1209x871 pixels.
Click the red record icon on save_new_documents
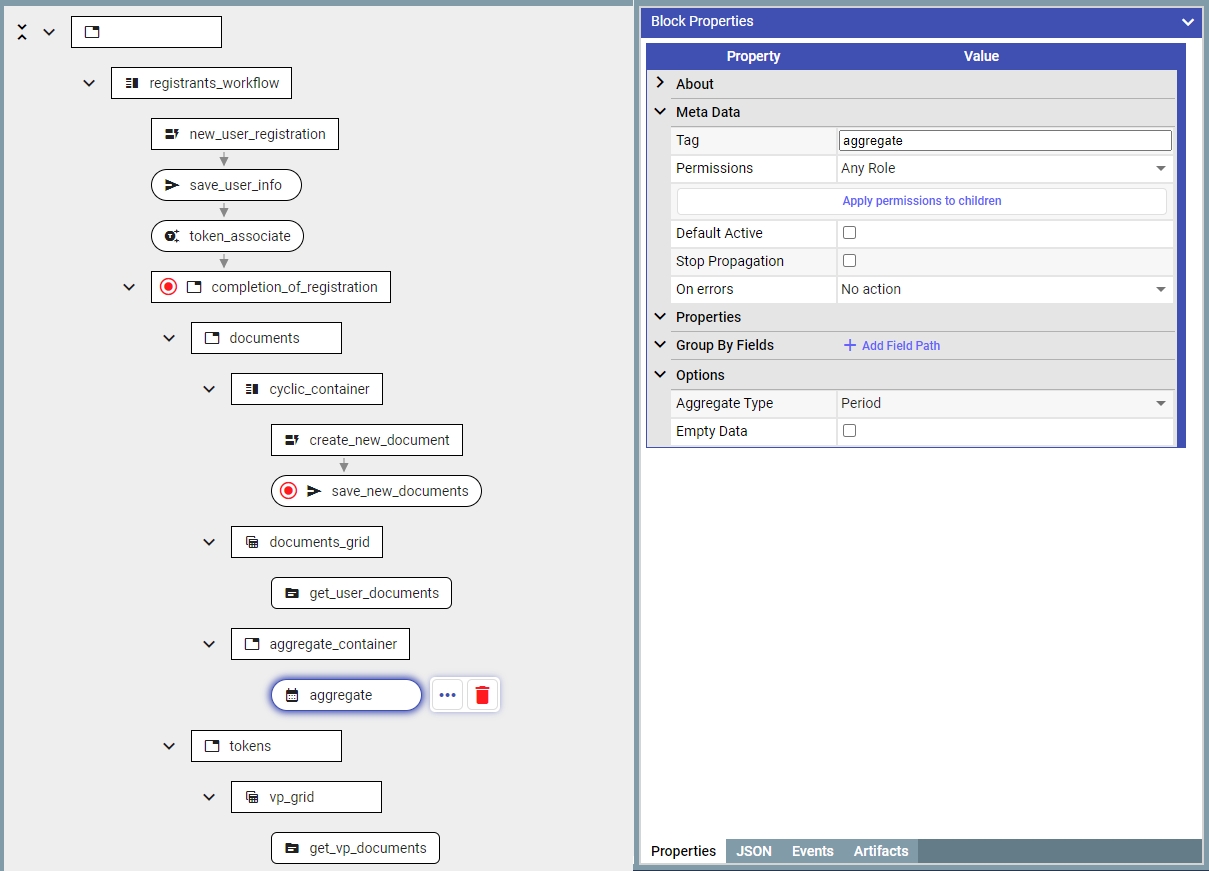pyautogui.click(x=289, y=491)
